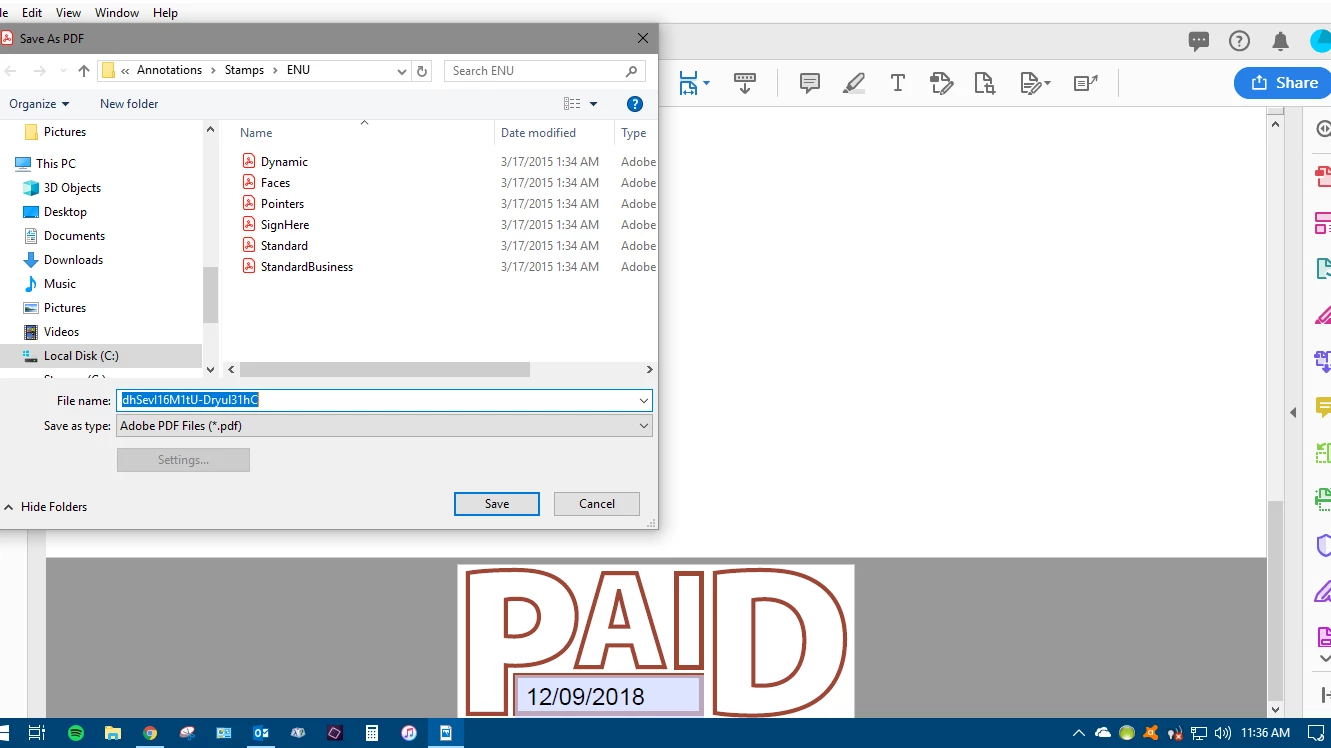Expand the Organize dropdown menu
The height and width of the screenshot is (748, 1331).
pos(39,104)
